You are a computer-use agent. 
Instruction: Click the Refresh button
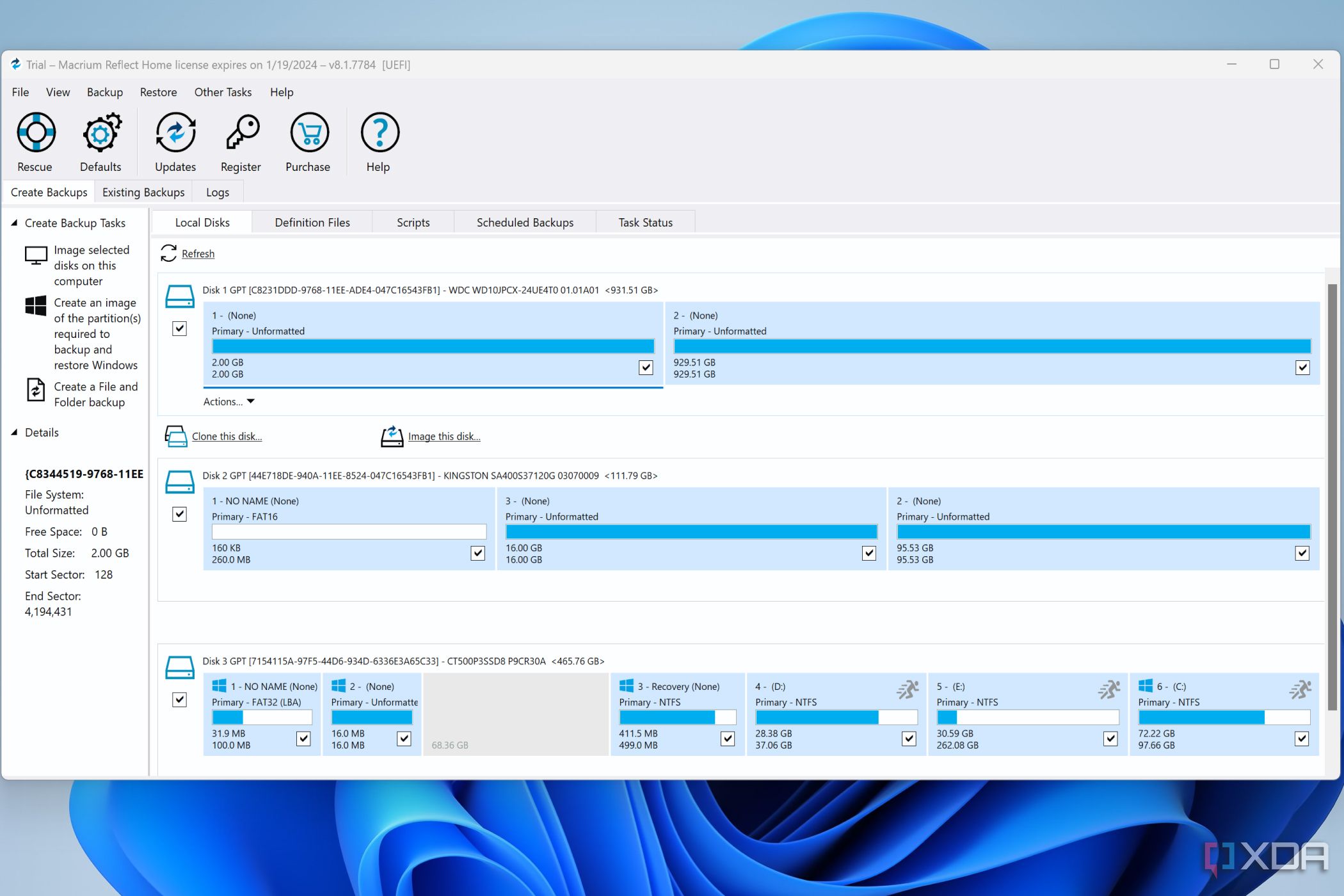coord(197,253)
